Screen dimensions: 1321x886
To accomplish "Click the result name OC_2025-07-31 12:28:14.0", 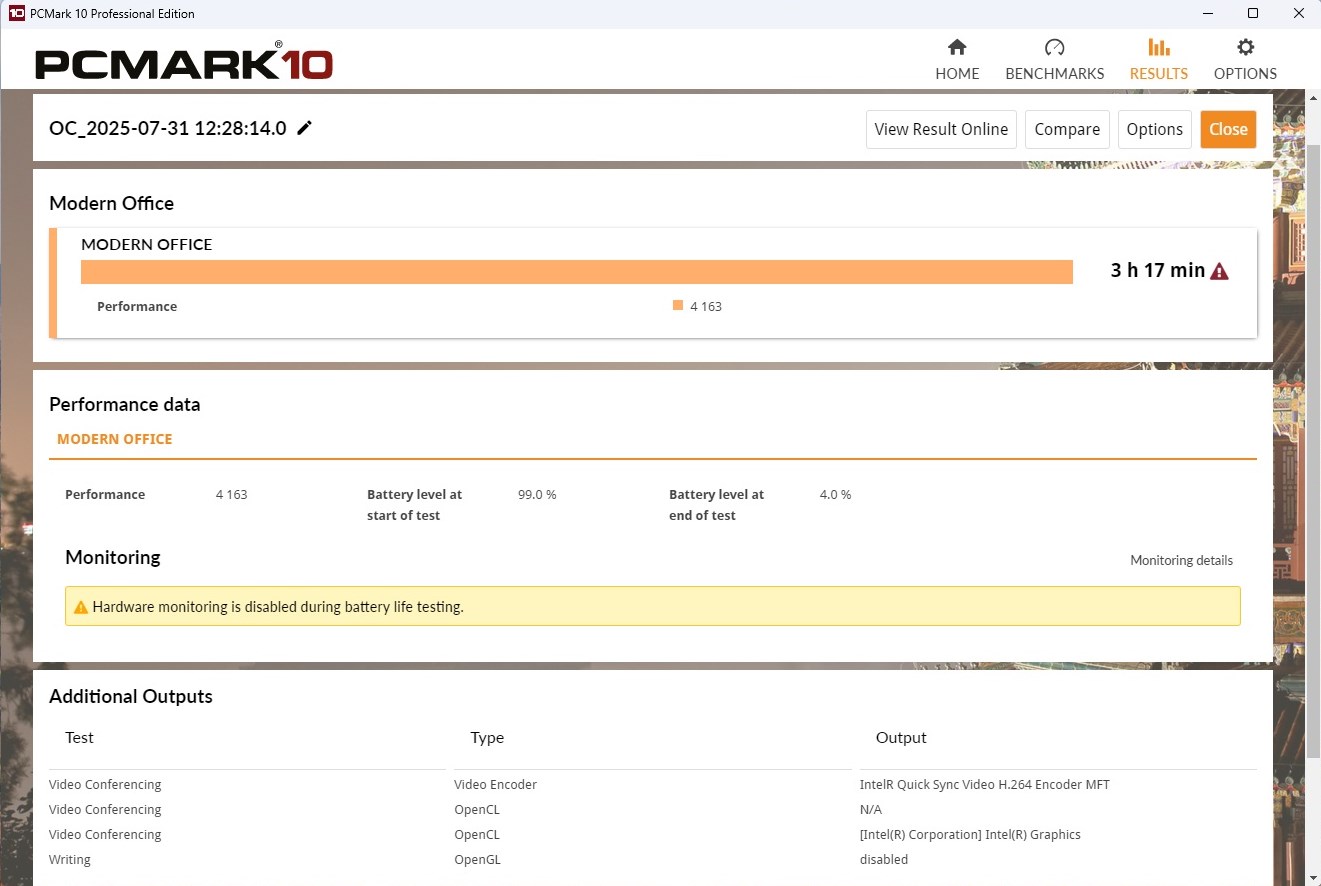I will tap(168, 128).
